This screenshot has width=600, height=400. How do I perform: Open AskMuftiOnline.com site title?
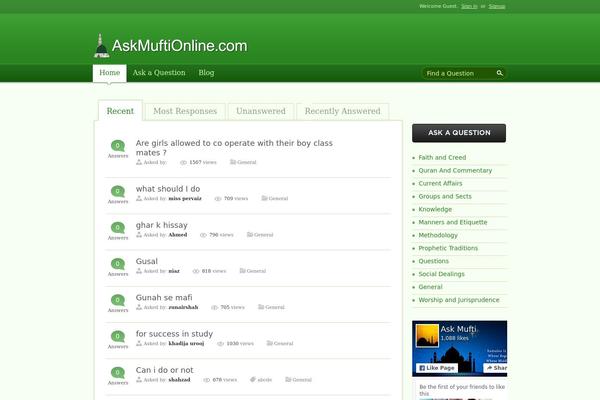coord(179,46)
